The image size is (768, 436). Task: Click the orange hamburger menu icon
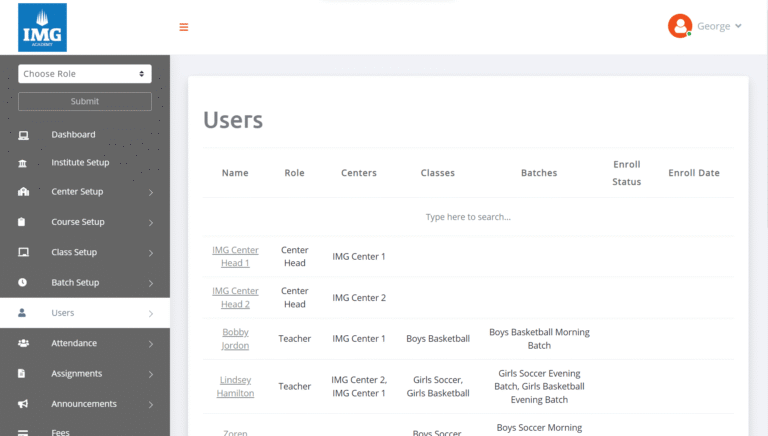(183, 27)
